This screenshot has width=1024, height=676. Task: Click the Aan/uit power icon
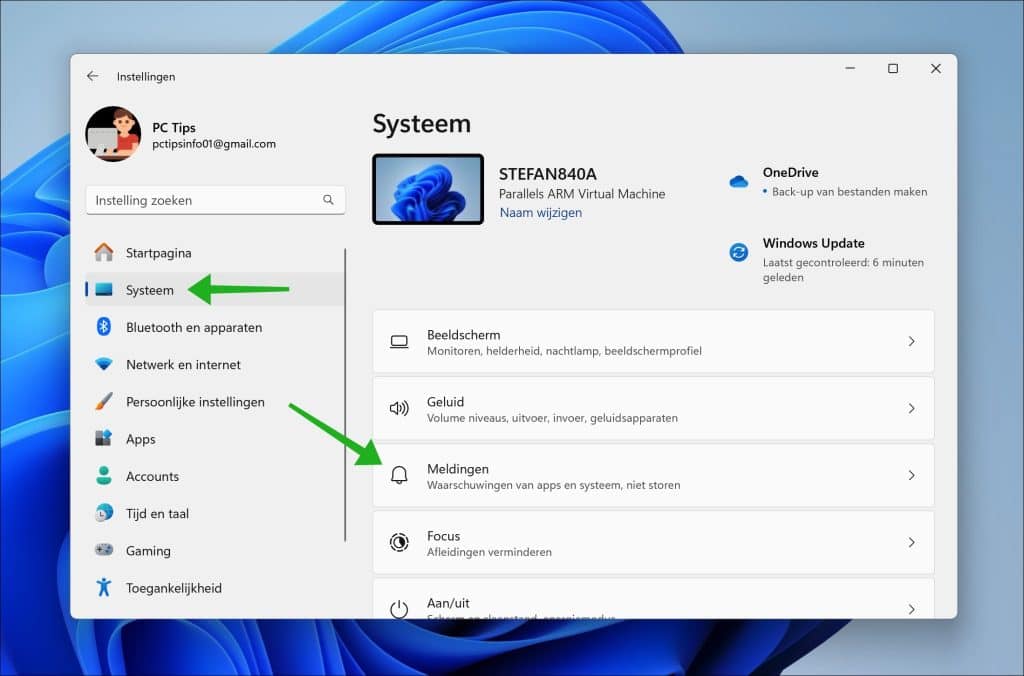click(399, 609)
